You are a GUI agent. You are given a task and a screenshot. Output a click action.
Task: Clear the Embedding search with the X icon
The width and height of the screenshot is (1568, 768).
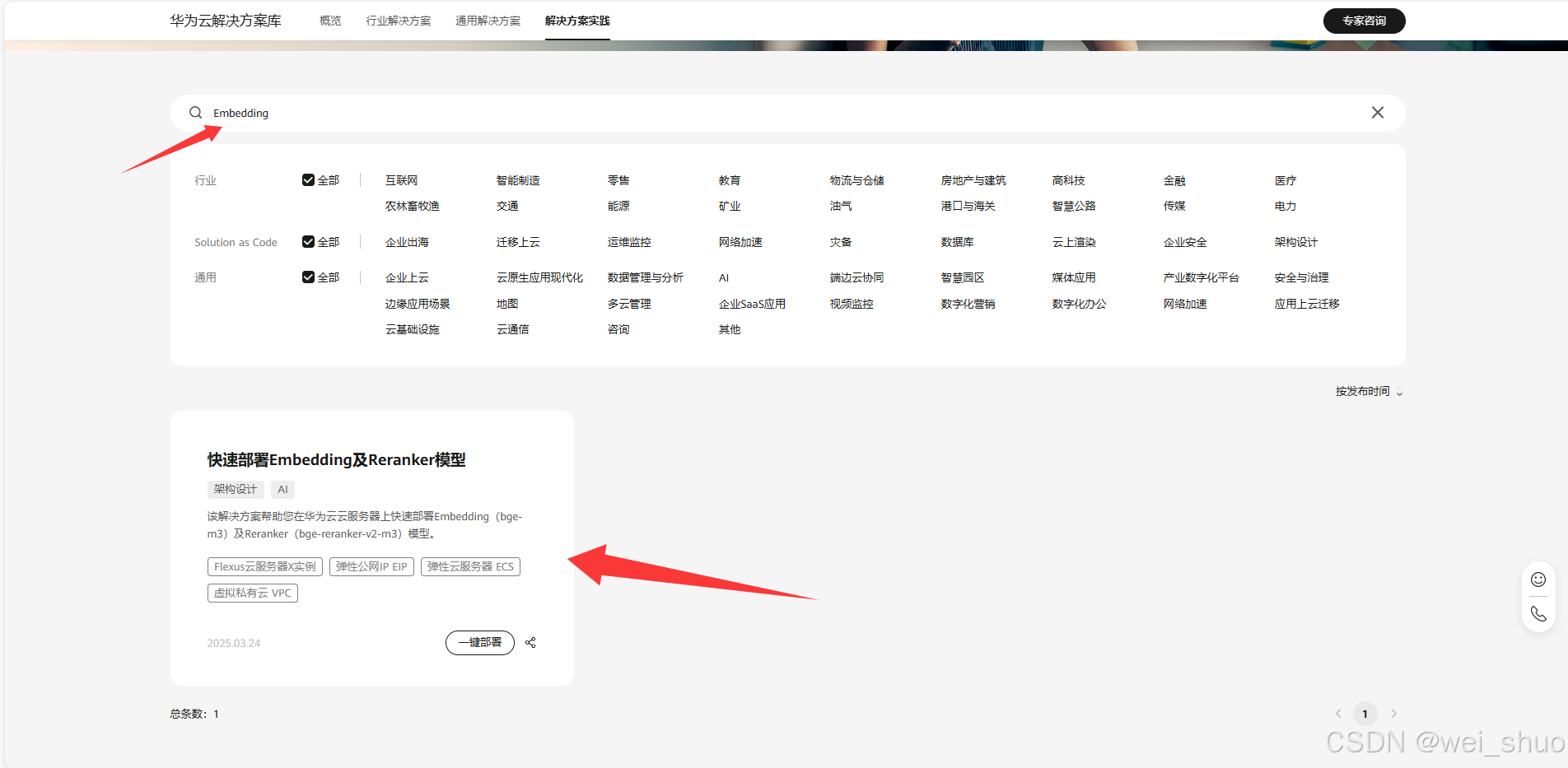1377,113
